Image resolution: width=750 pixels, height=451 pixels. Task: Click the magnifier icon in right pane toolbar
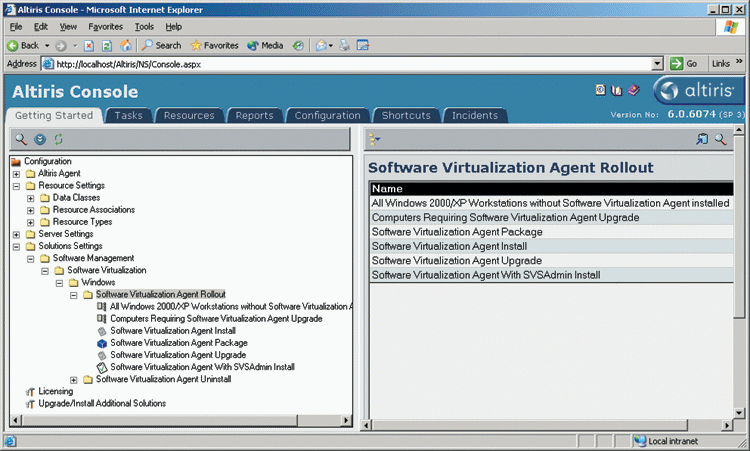(720, 139)
